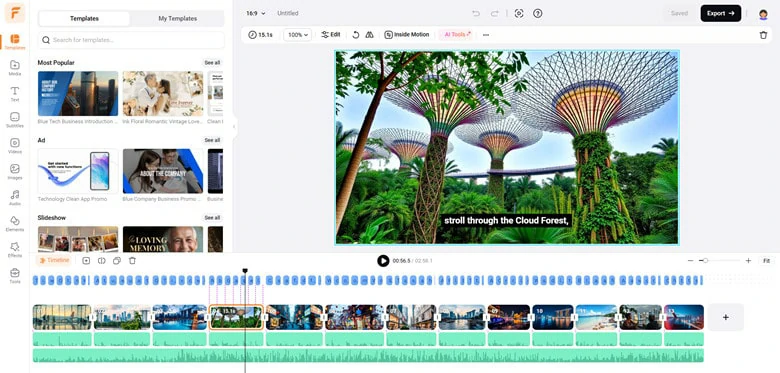Click the rotate icon in the toolbar
The image size is (780, 373).
(356, 35)
